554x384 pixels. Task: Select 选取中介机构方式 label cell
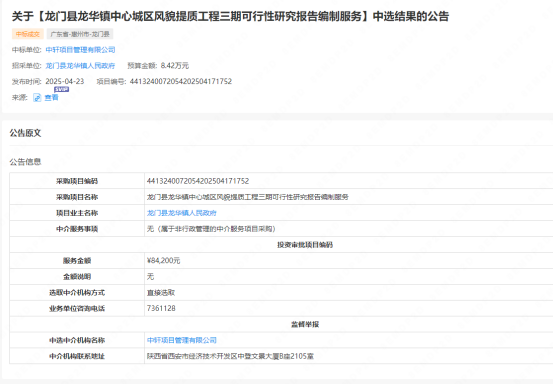click(x=77, y=293)
